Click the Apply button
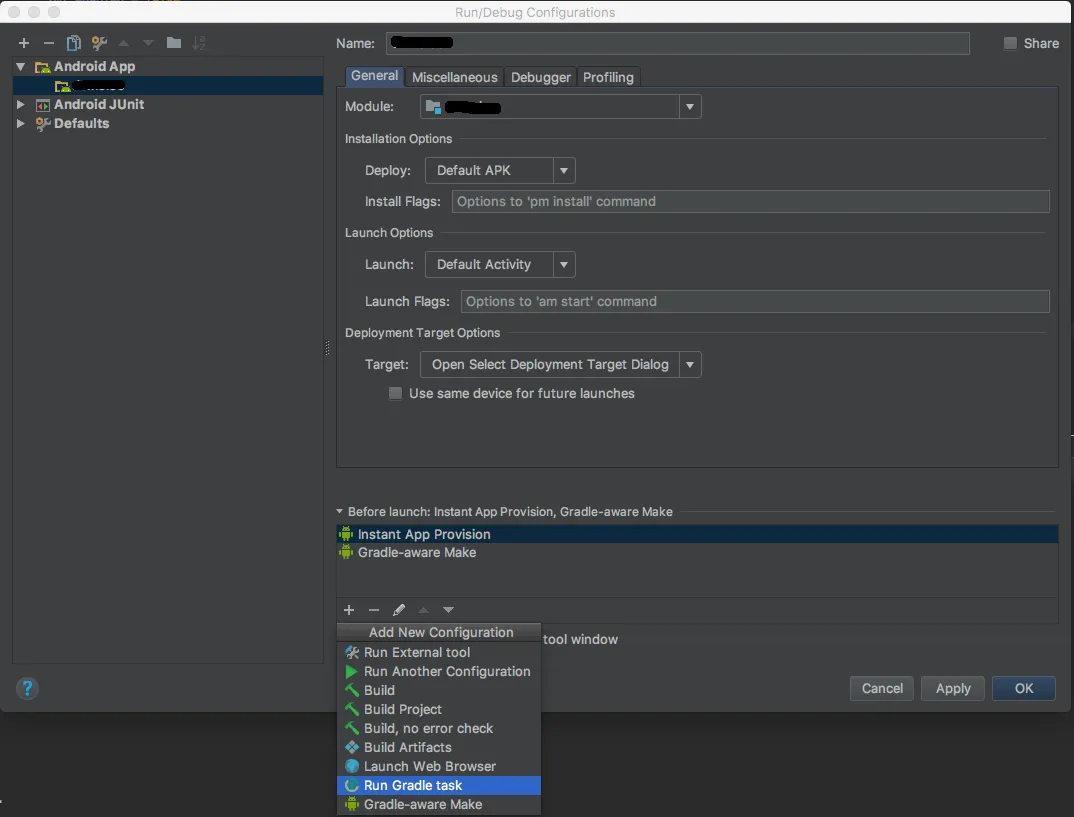Viewport: 1074px width, 817px height. point(953,688)
